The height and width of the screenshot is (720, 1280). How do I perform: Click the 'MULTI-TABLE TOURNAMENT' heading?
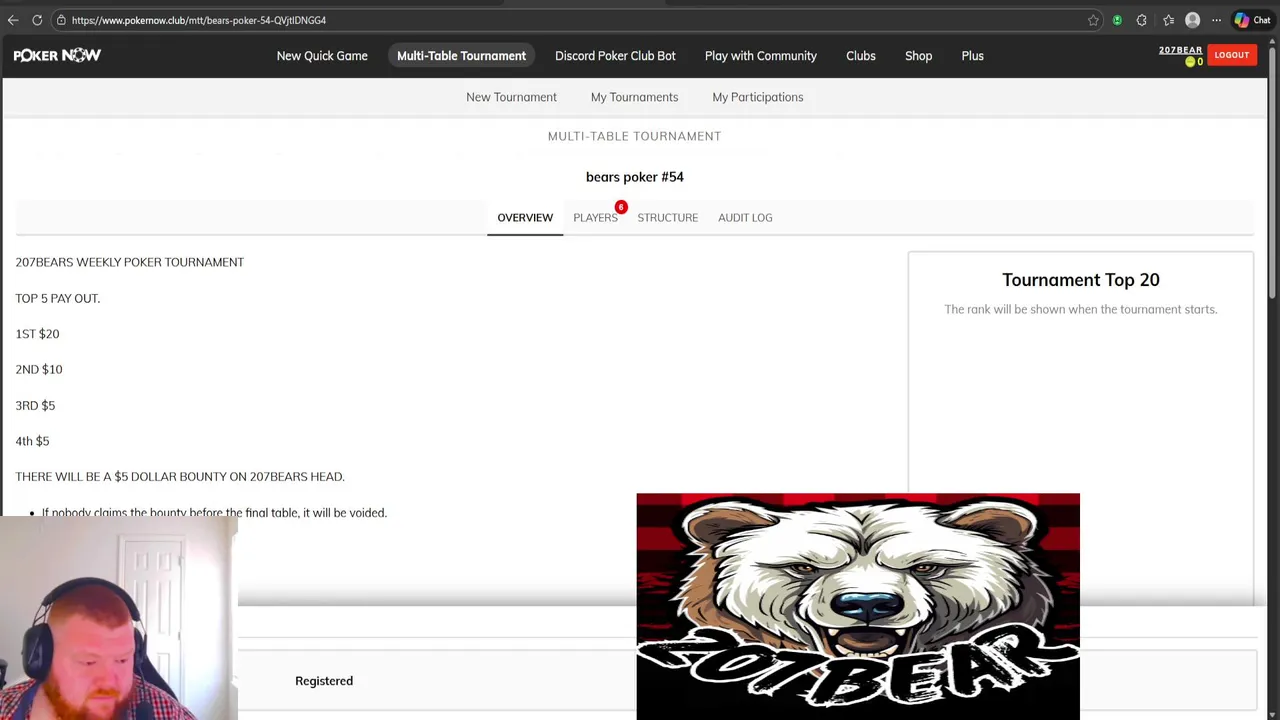tap(634, 136)
